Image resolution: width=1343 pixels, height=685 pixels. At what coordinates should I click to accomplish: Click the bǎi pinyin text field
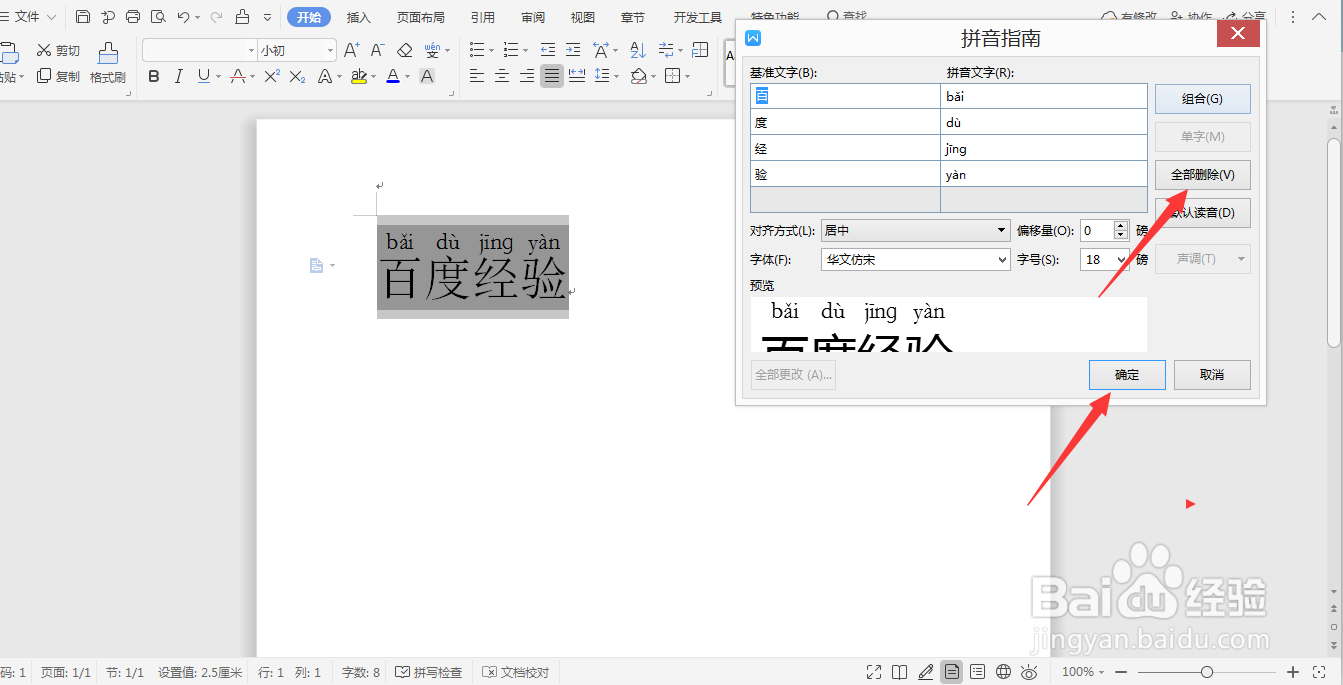tap(1043, 96)
